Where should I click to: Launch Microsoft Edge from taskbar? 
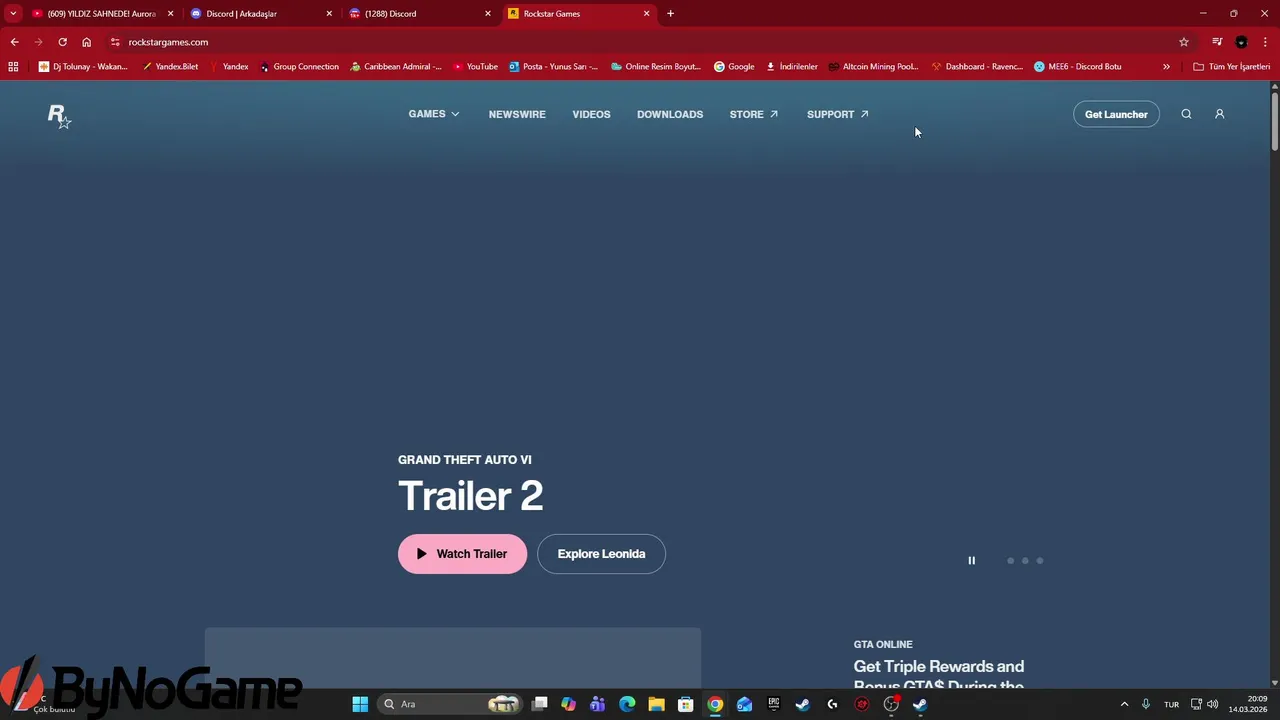[627, 704]
